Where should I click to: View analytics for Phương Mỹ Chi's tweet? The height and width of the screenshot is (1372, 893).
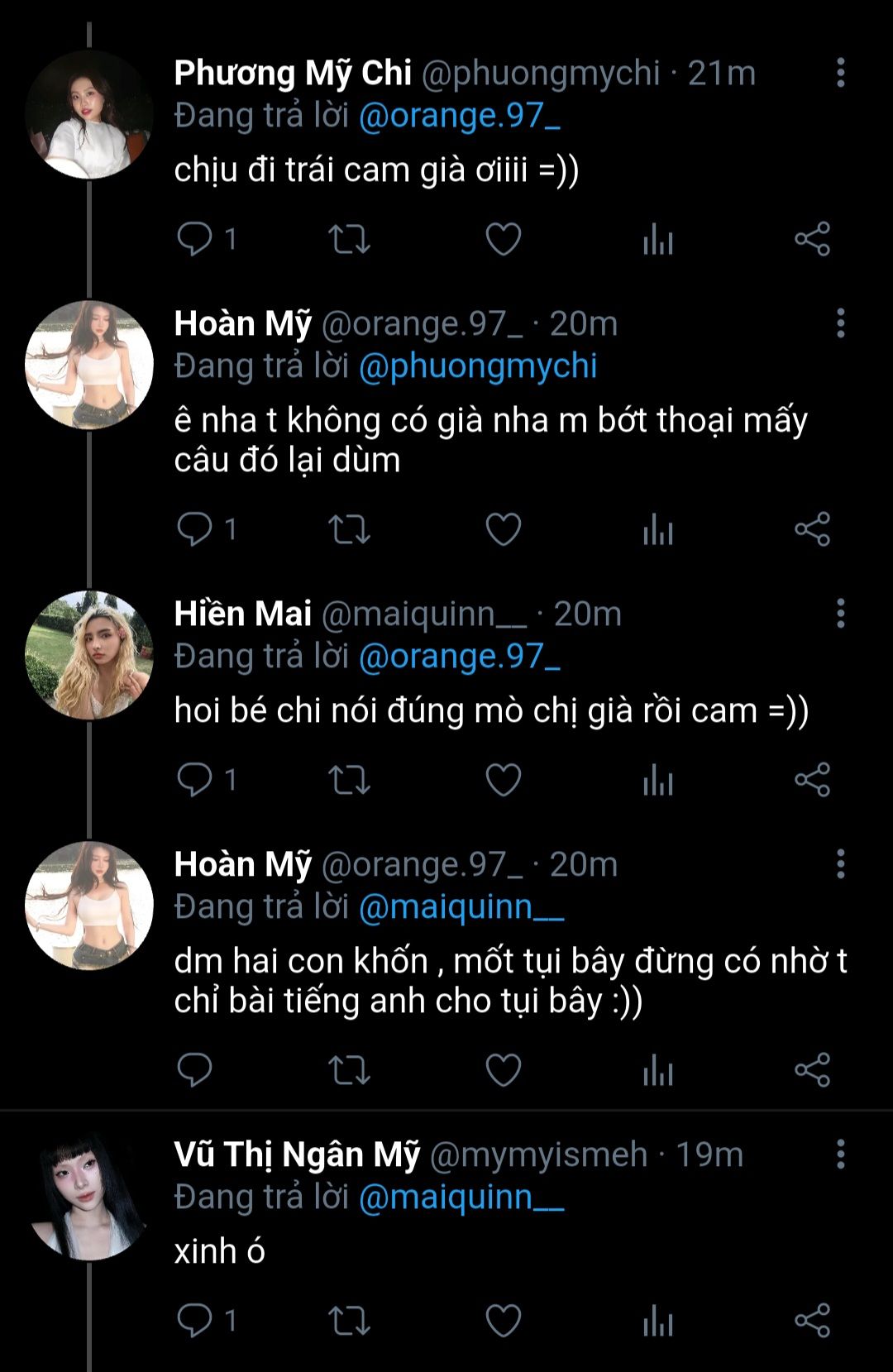(658, 240)
